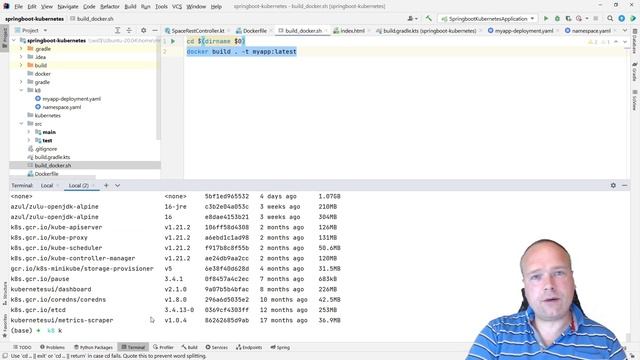This screenshot has width=640, height=360.
Task: Collapse springboot-kubernetes root node
Action: point(14,40)
